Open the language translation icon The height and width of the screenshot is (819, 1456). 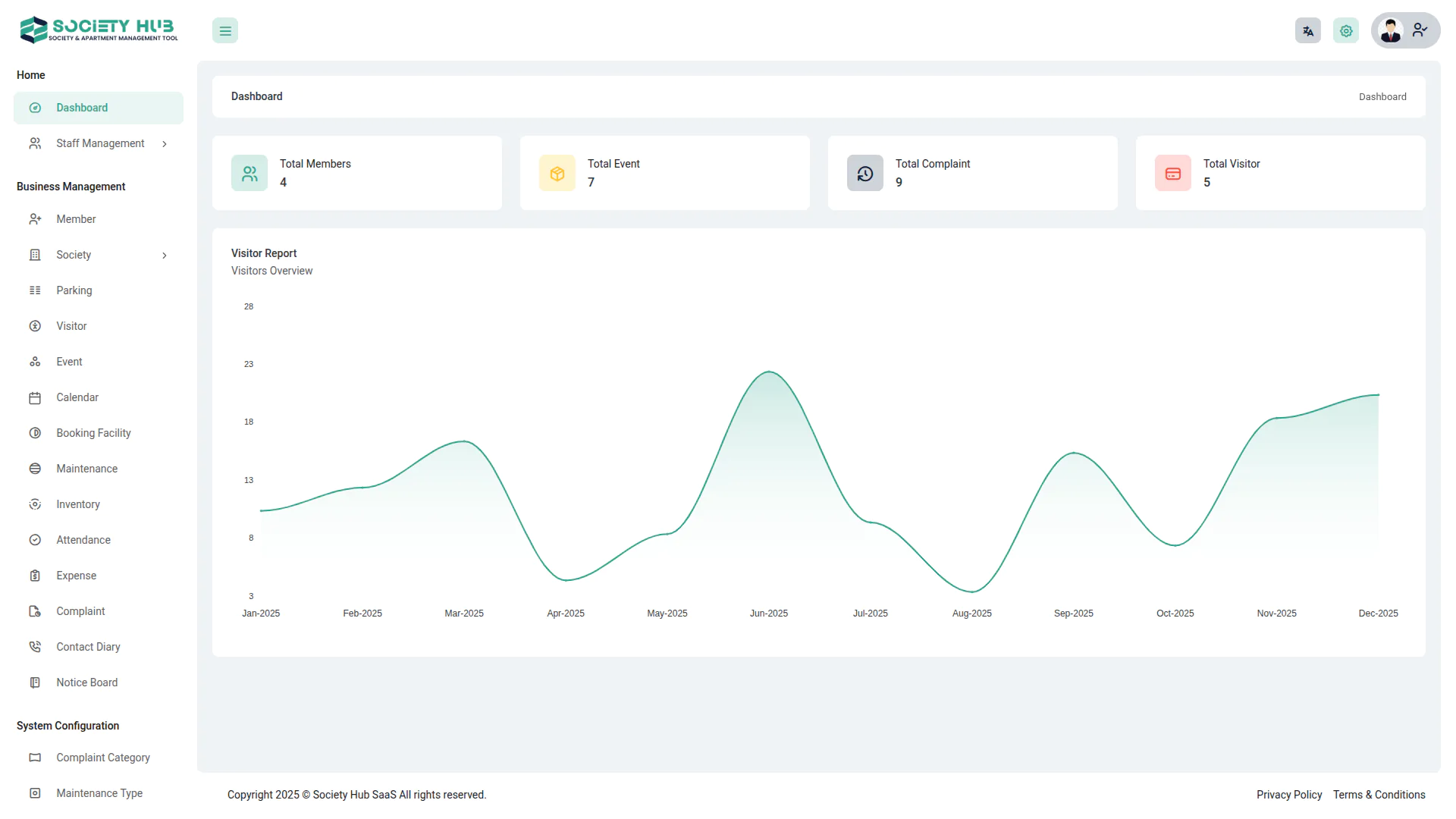pyautogui.click(x=1307, y=31)
